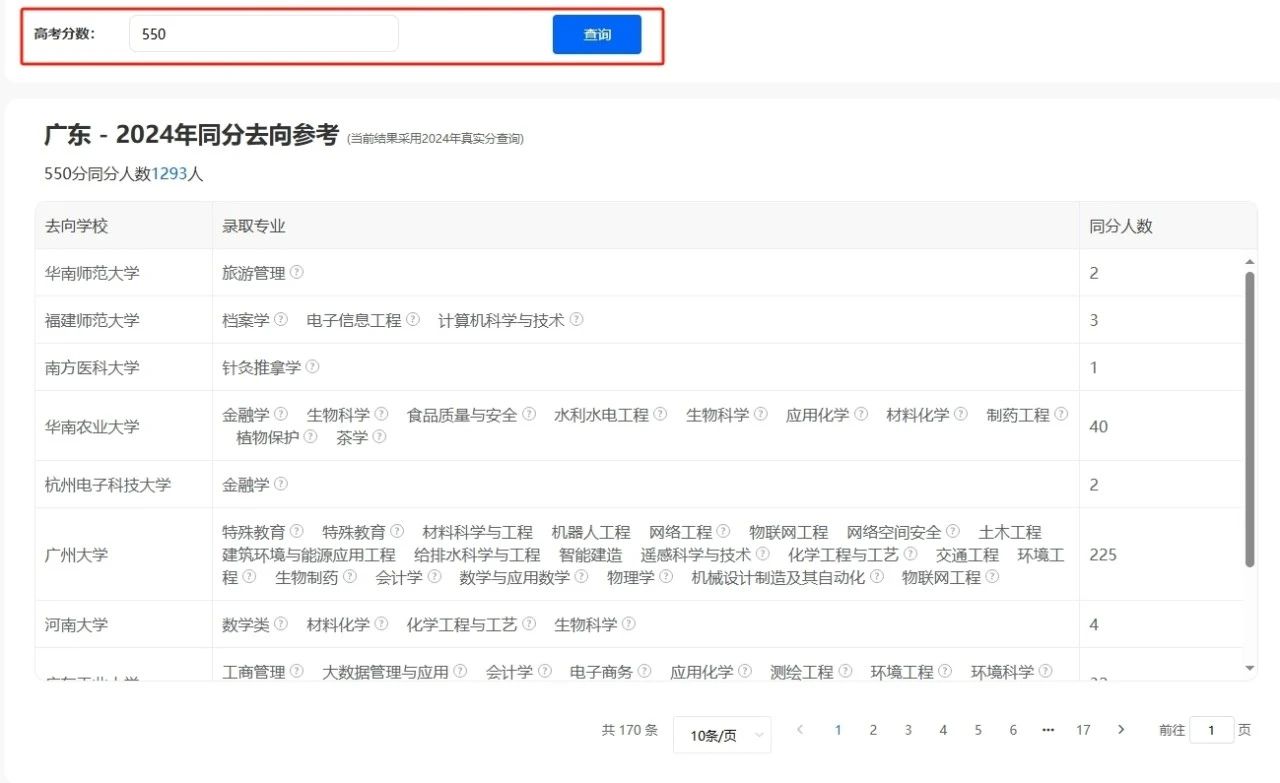
Task: Click the 查询 search button
Action: [x=597, y=33]
